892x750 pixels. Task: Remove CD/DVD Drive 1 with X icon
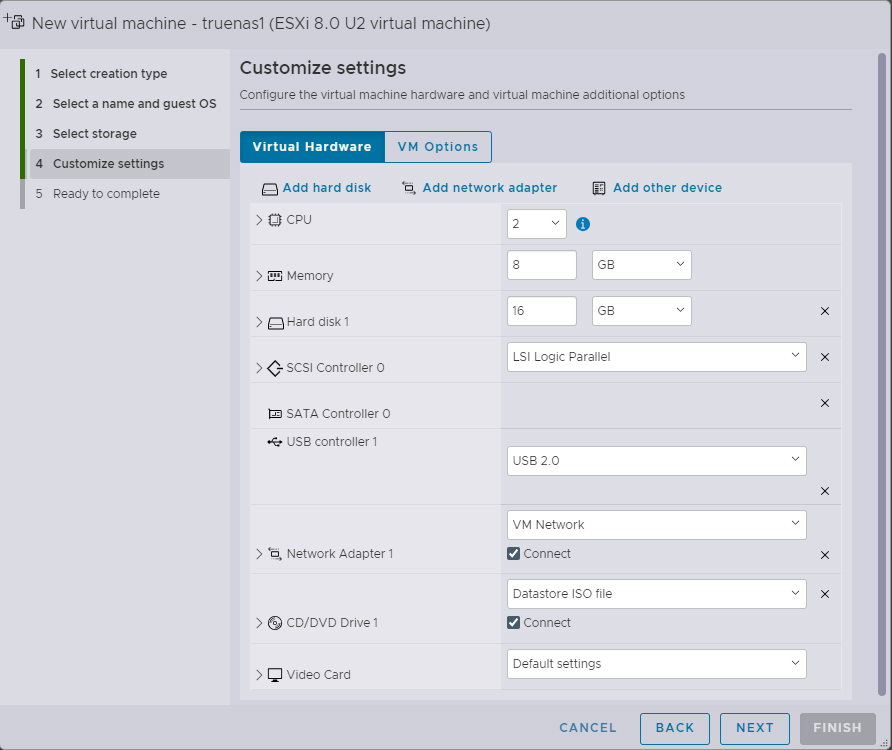[825, 594]
